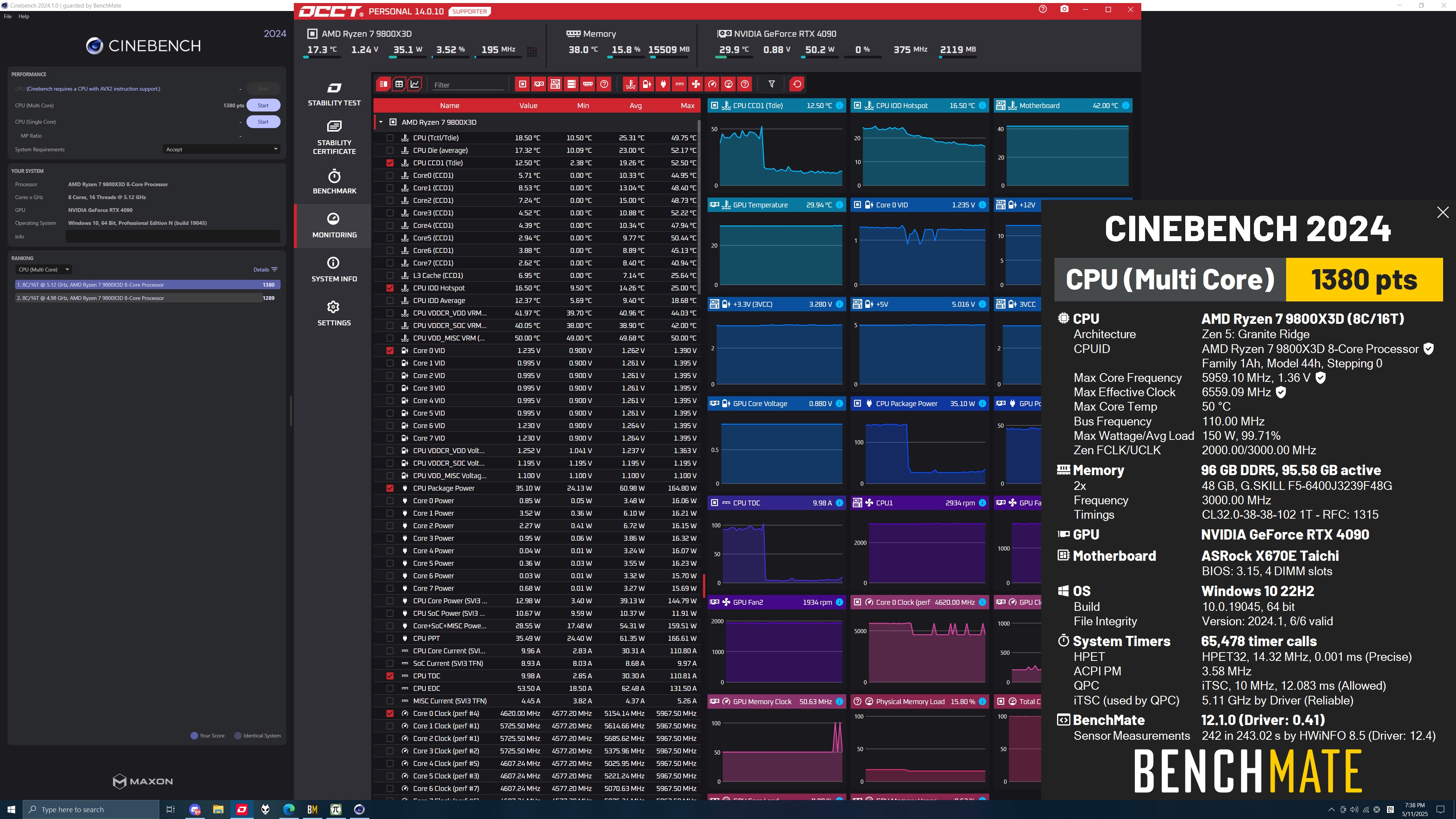Open OCCT Benchmark section

[x=334, y=182]
